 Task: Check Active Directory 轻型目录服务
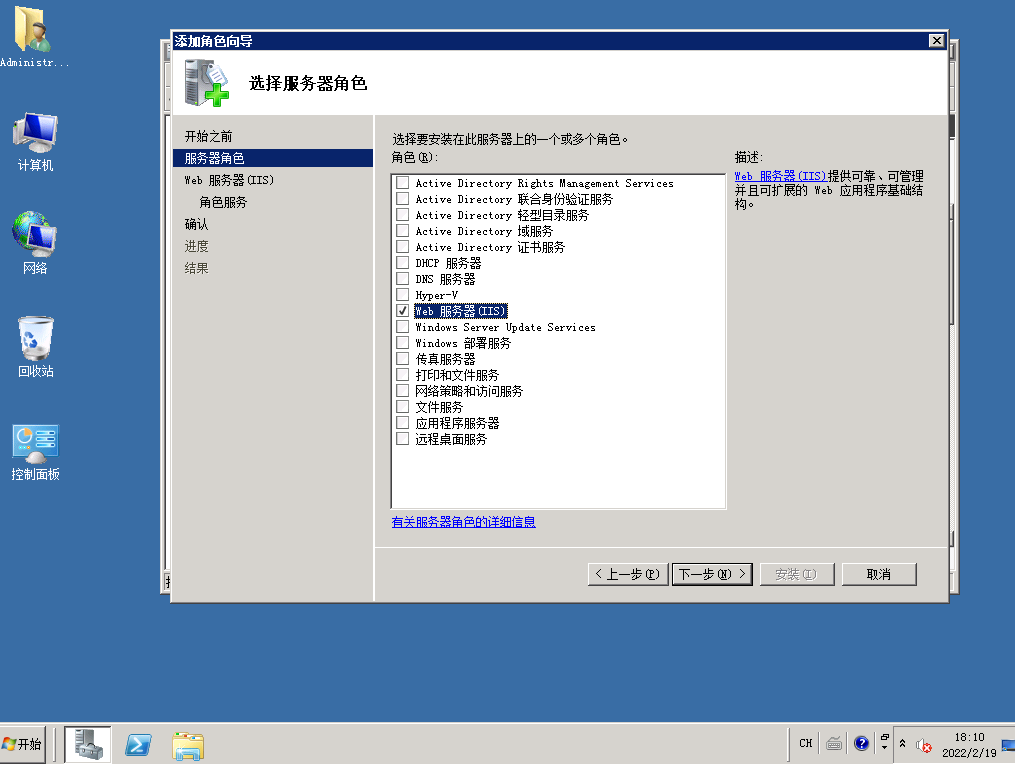[x=403, y=215]
